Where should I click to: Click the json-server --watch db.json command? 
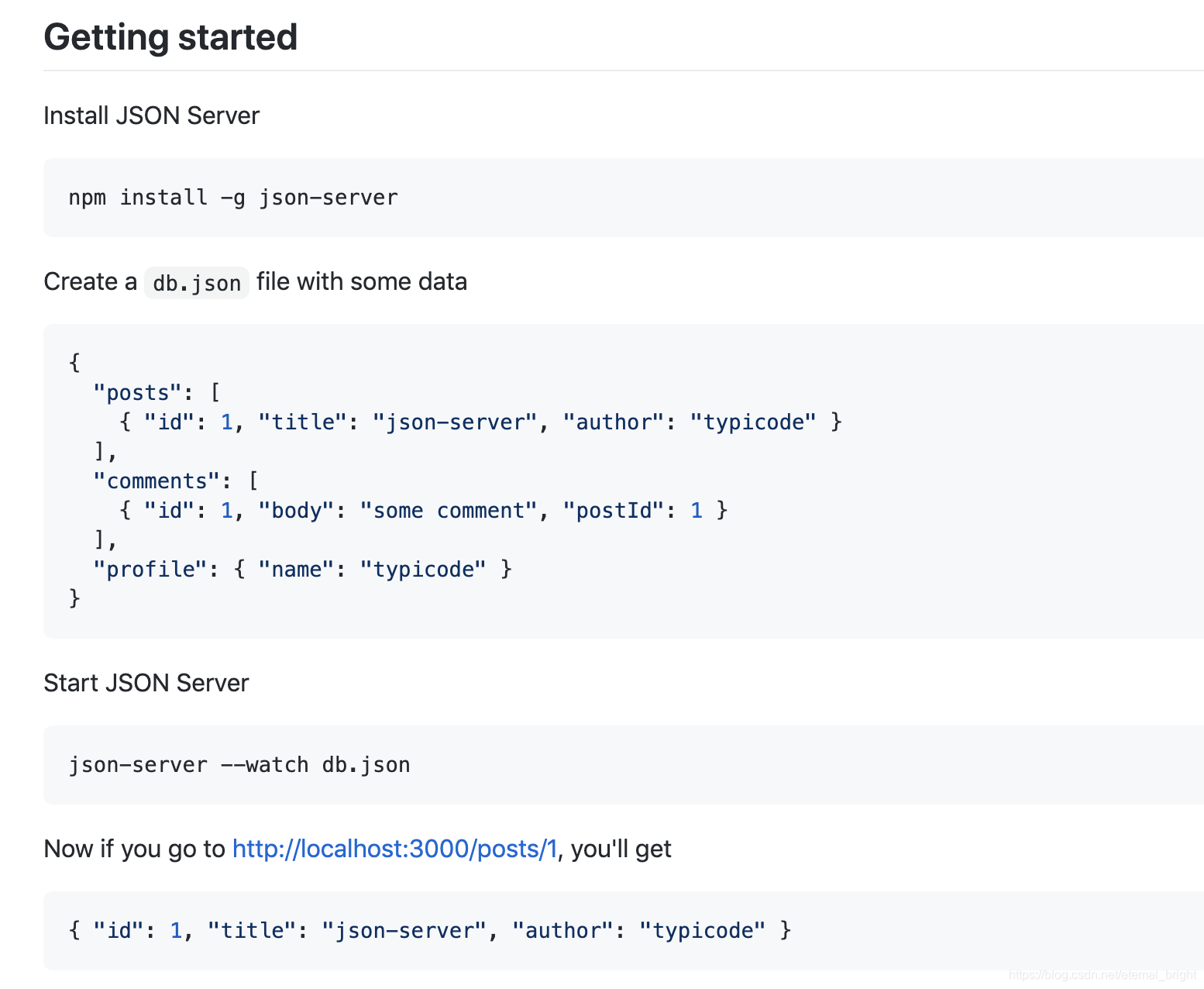[239, 765]
